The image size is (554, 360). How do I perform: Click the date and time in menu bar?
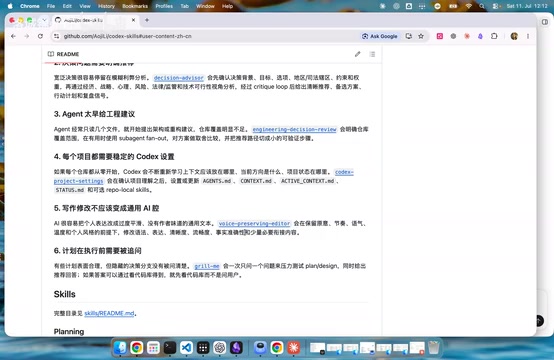coord(527,6)
